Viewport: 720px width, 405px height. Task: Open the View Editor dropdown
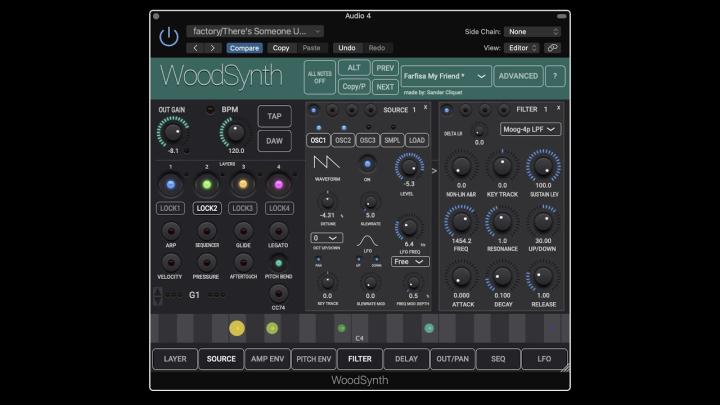pyautogui.click(x=522, y=48)
